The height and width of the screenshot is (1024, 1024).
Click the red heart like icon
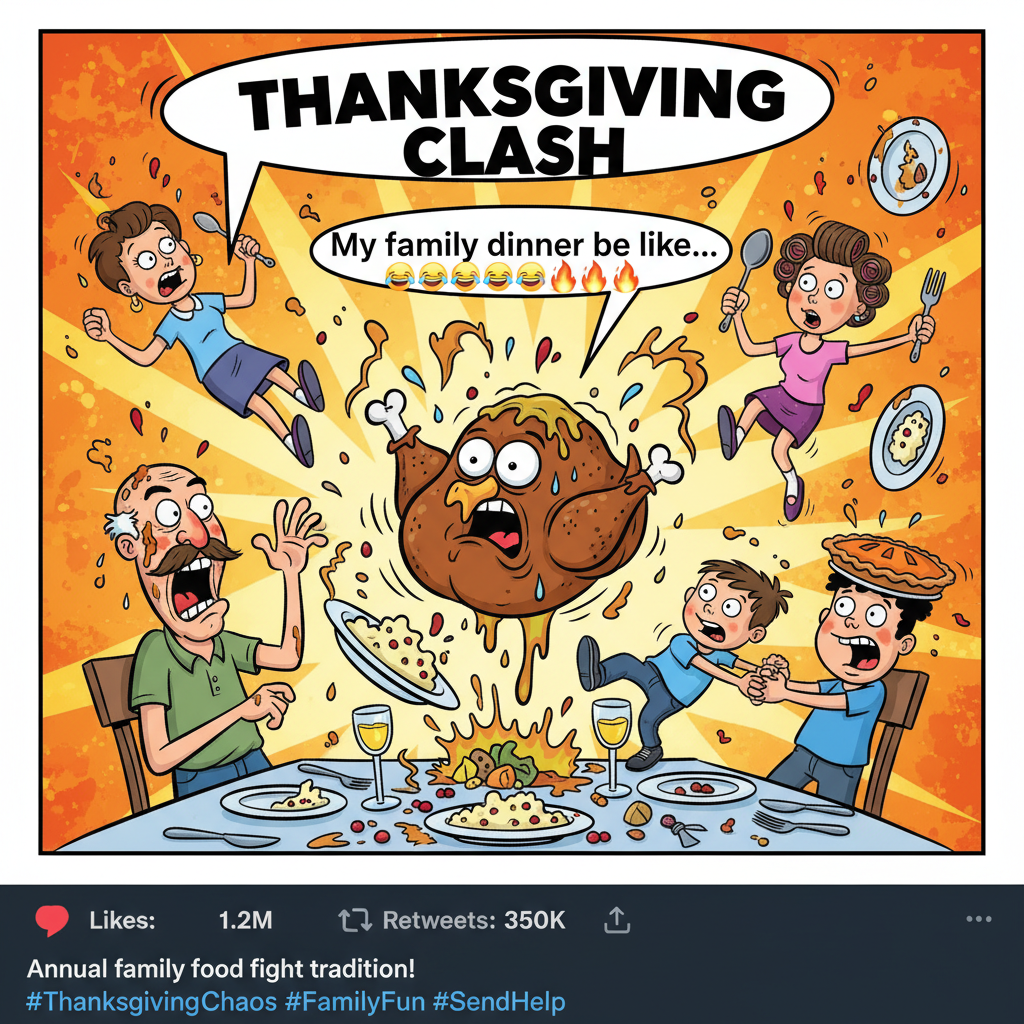tap(51, 920)
